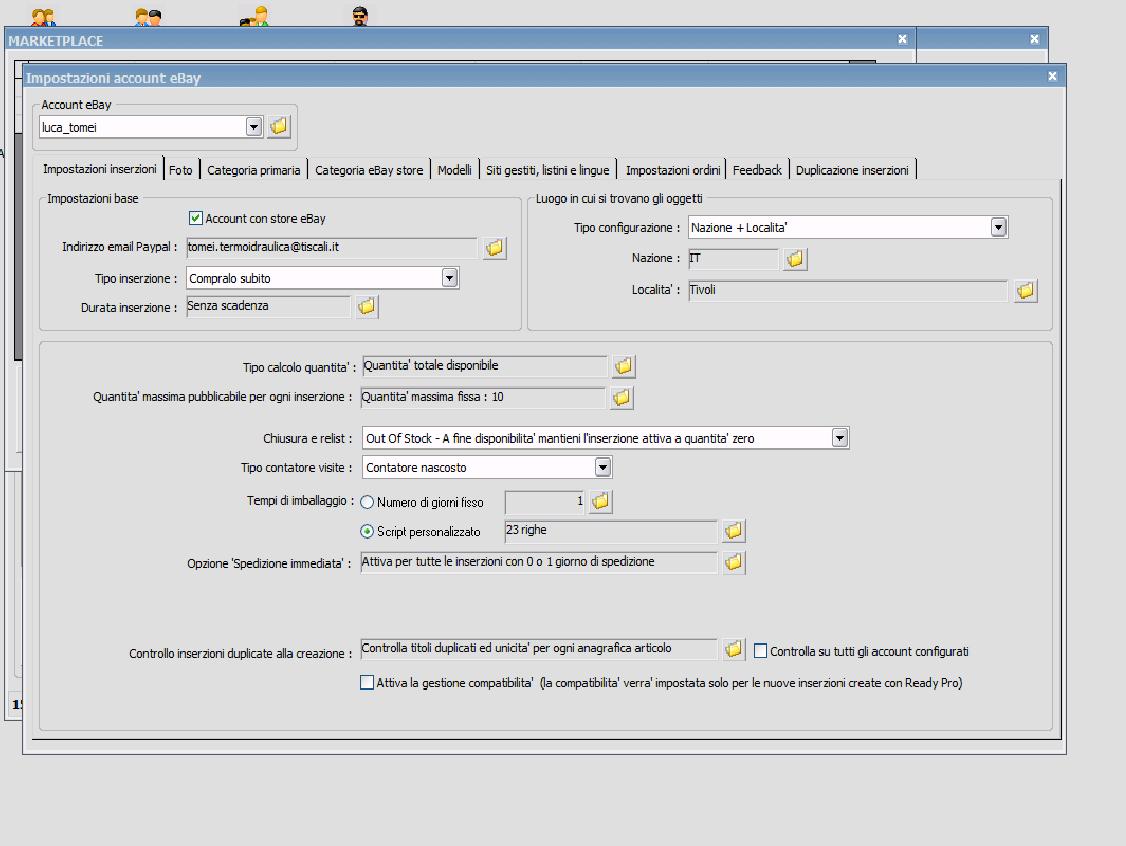The image size is (1126, 846).
Task: Open folder icon next to Account eBay dropdown
Action: point(279,127)
